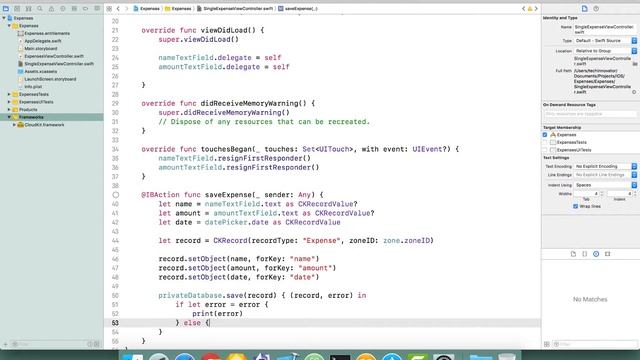The height and width of the screenshot is (360, 640).
Task: Show File Template library
Action: pos(573,254)
